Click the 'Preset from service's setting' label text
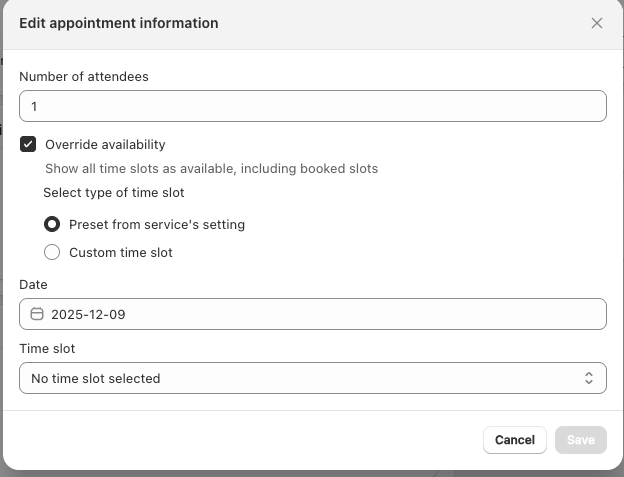This screenshot has width=624, height=477. [x=157, y=225]
